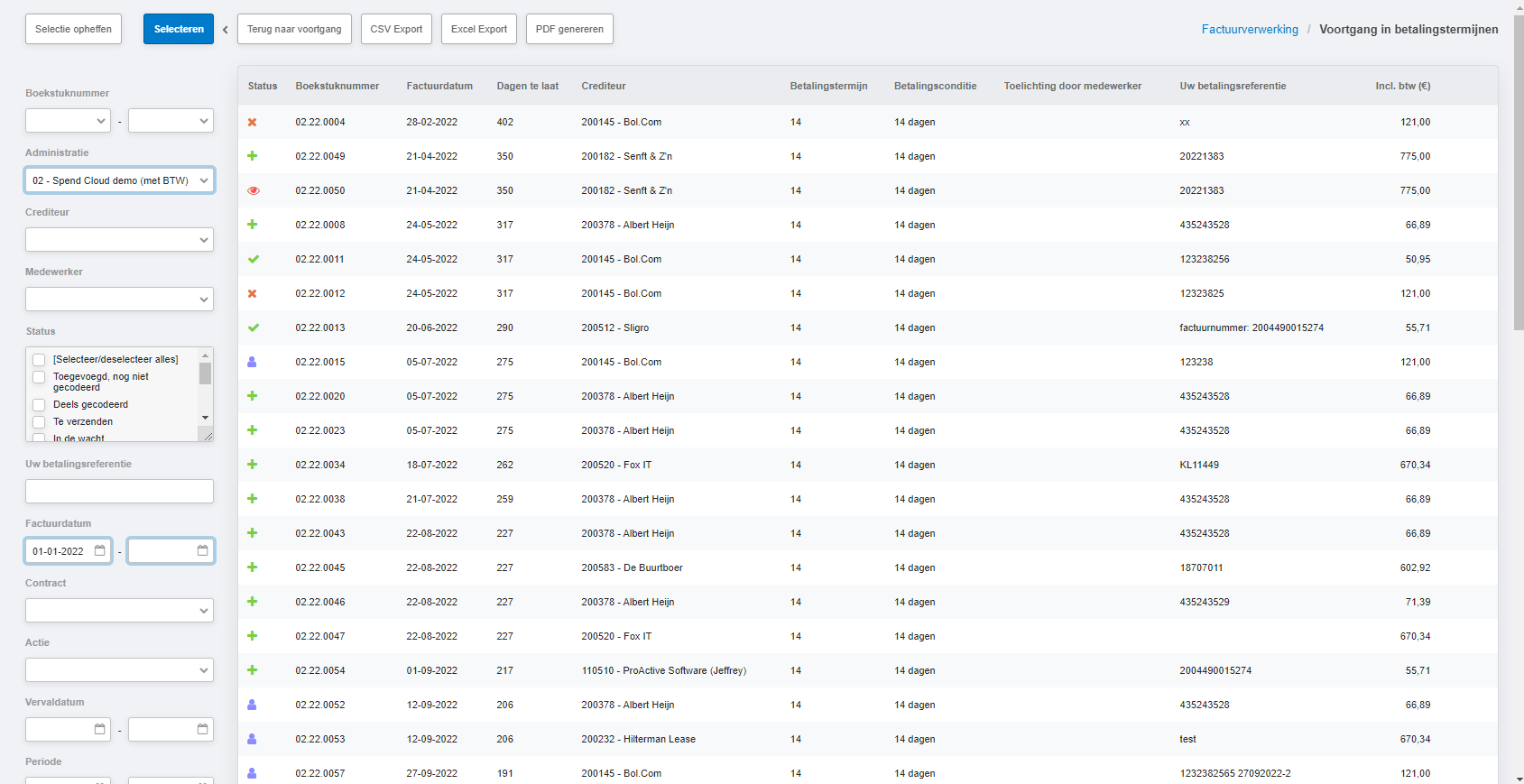Image resolution: width=1524 pixels, height=784 pixels.
Task: Click CSV Export button
Action: coord(396,29)
